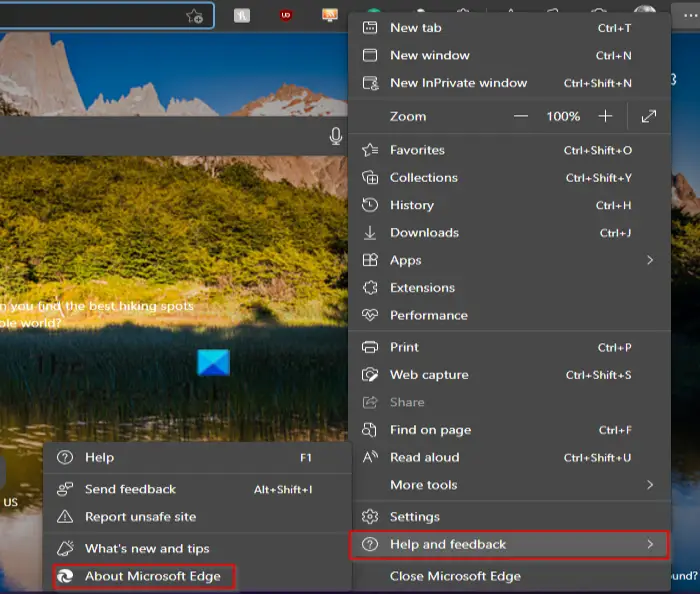Click the Read aloud icon
Image resolution: width=700 pixels, height=594 pixels.
pos(370,457)
